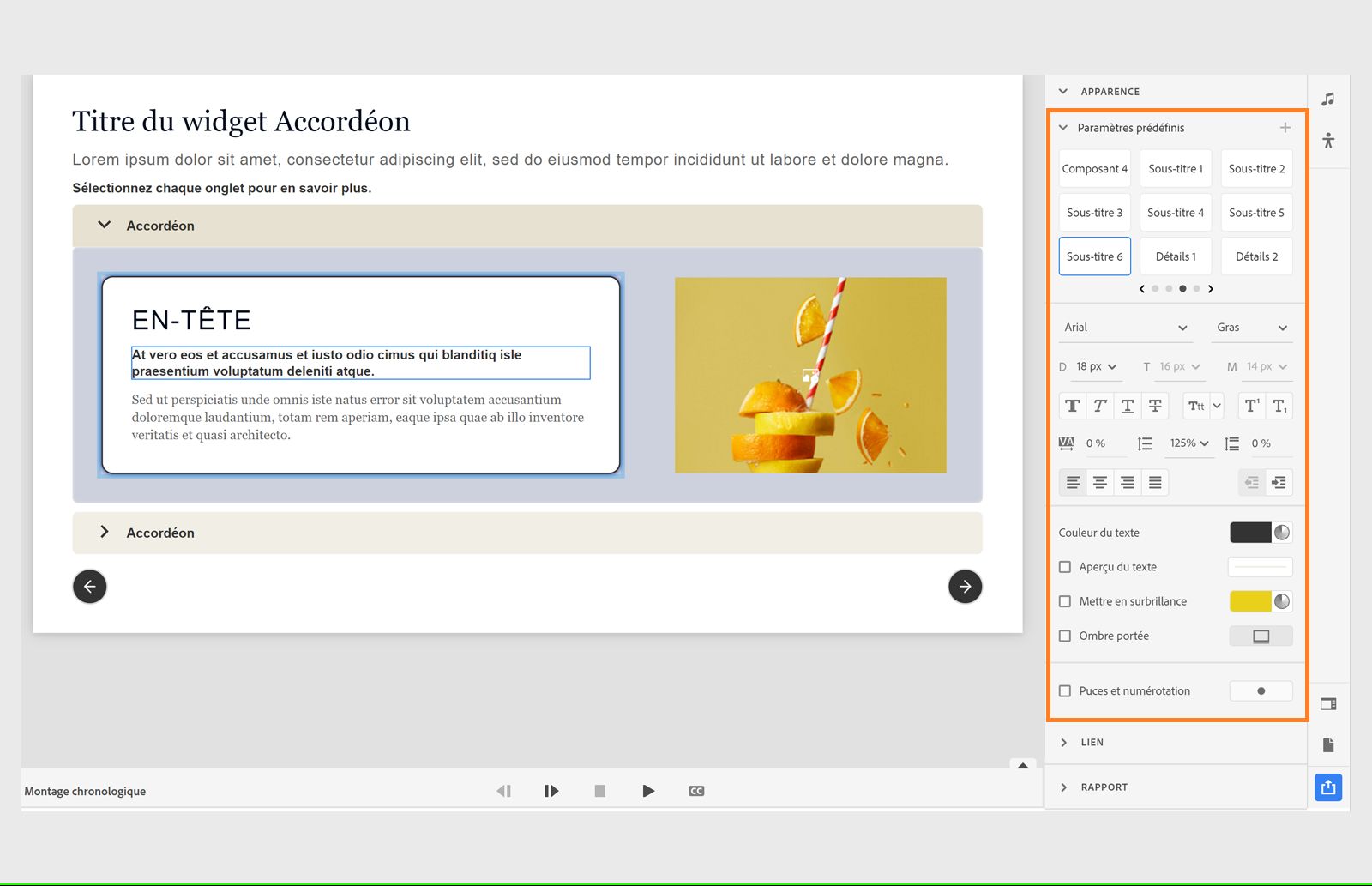Align text to the left
The width and height of the screenshot is (1372, 886).
pyautogui.click(x=1073, y=483)
